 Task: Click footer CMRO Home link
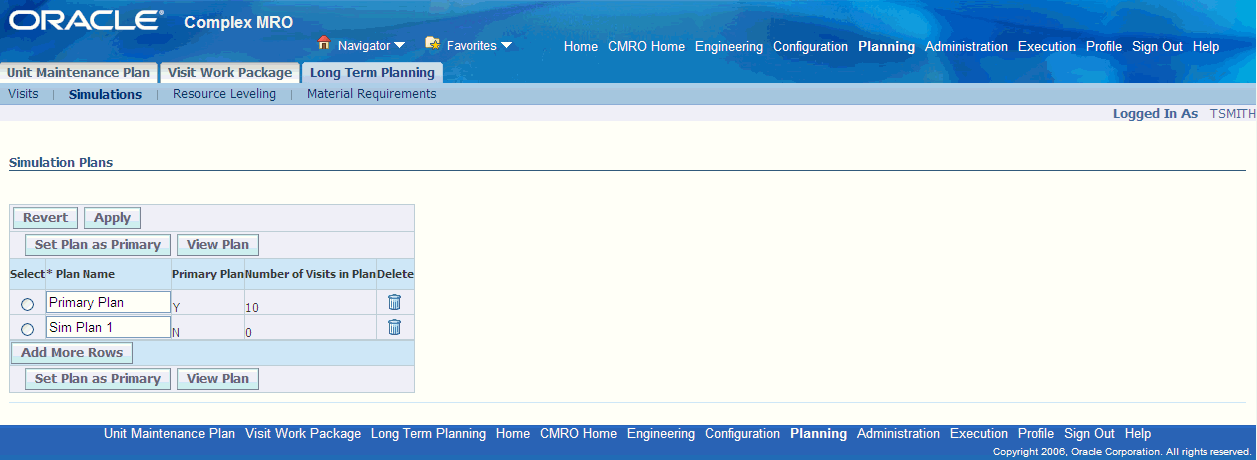(x=578, y=434)
